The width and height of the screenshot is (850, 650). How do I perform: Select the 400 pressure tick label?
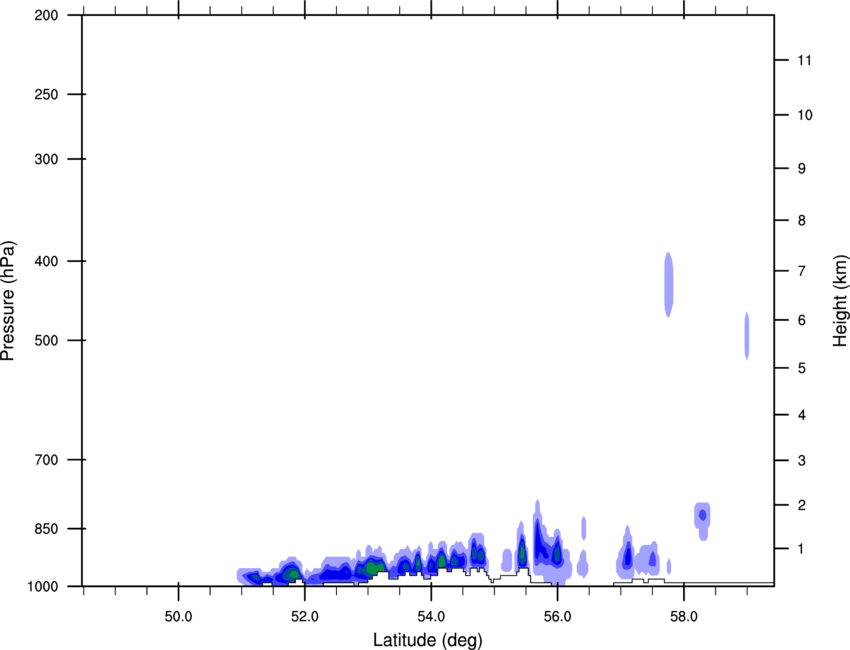tap(46, 261)
